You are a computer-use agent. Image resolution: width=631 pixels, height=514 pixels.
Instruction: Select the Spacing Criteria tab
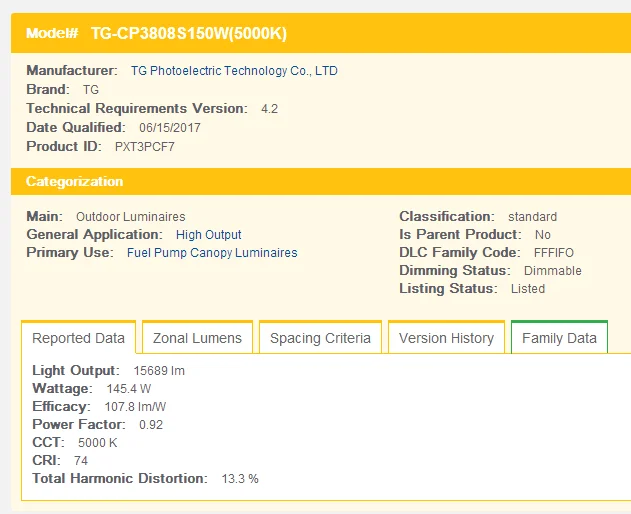coord(320,338)
